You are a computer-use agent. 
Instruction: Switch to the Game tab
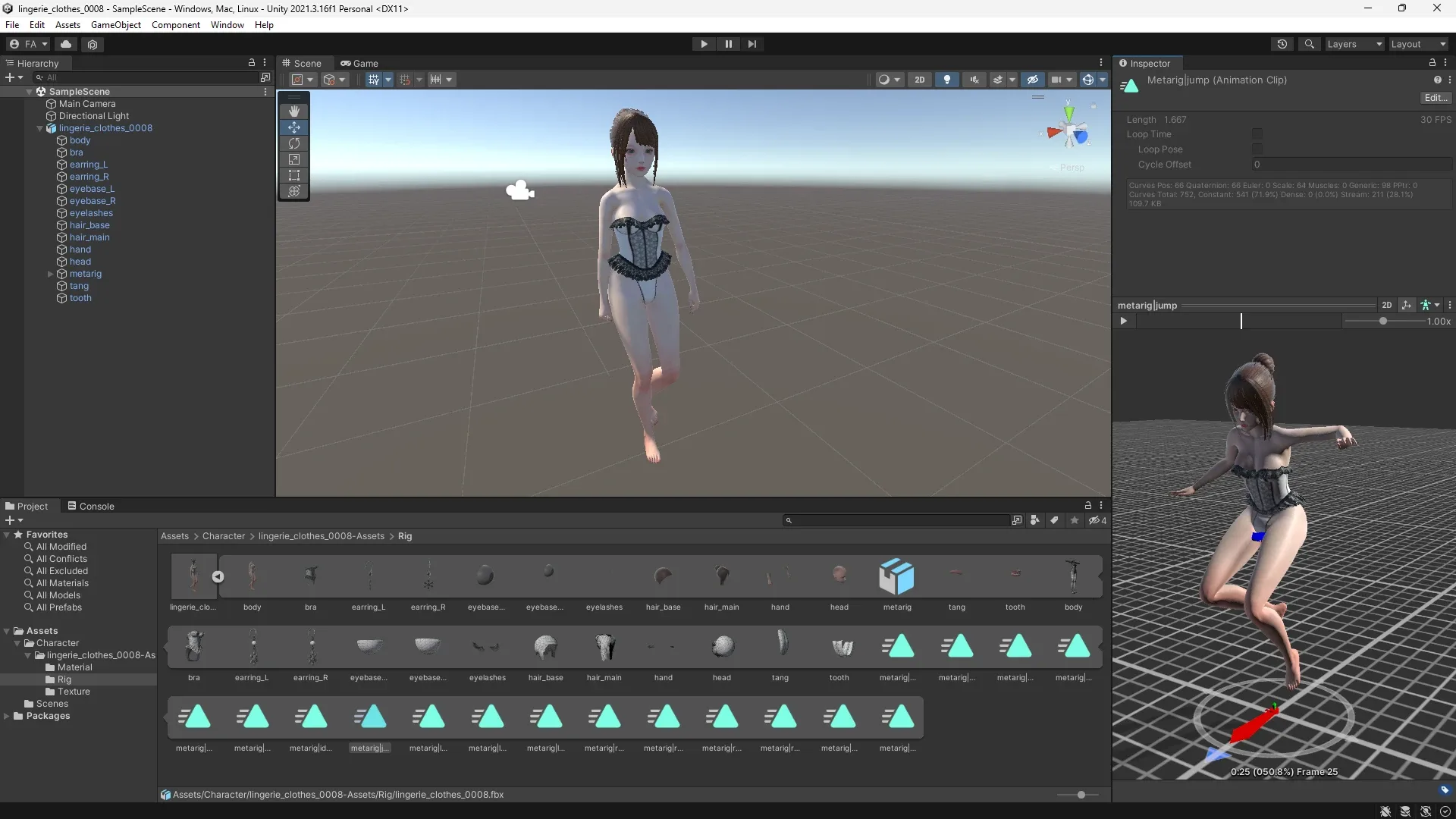point(360,63)
